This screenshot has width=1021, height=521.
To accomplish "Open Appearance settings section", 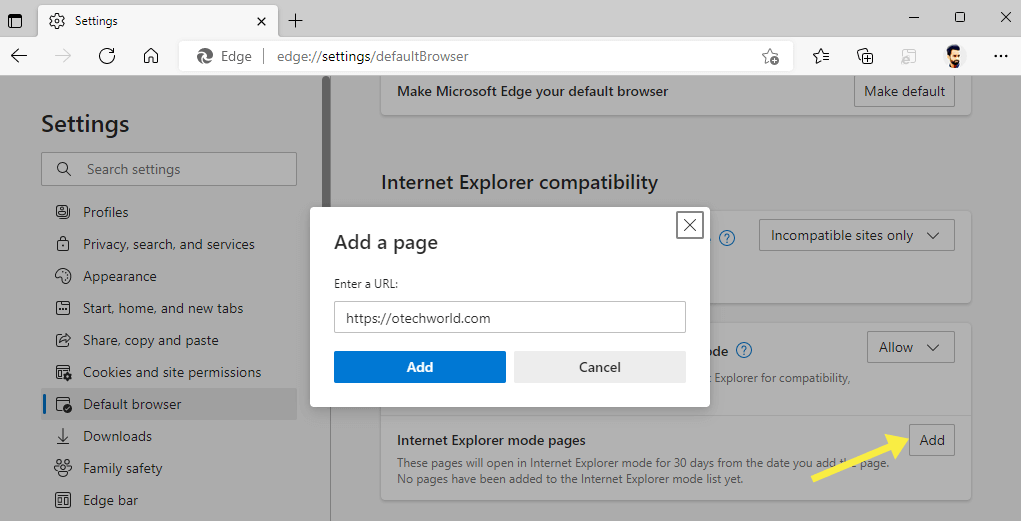I will click(x=169, y=276).
